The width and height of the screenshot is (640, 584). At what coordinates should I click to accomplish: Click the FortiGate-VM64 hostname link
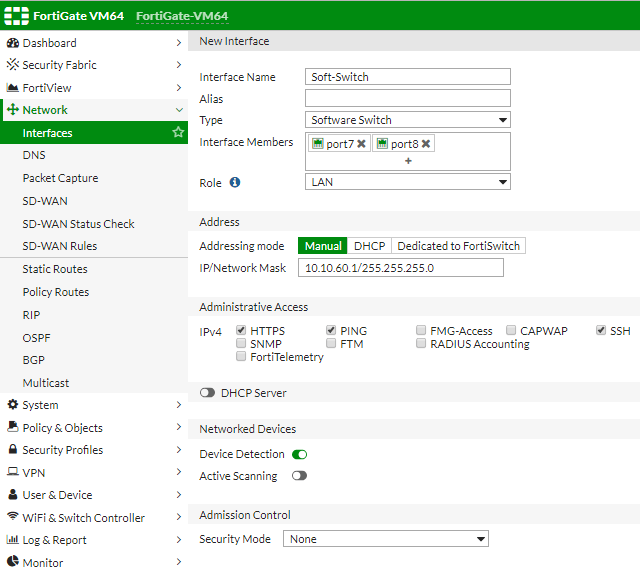click(182, 16)
